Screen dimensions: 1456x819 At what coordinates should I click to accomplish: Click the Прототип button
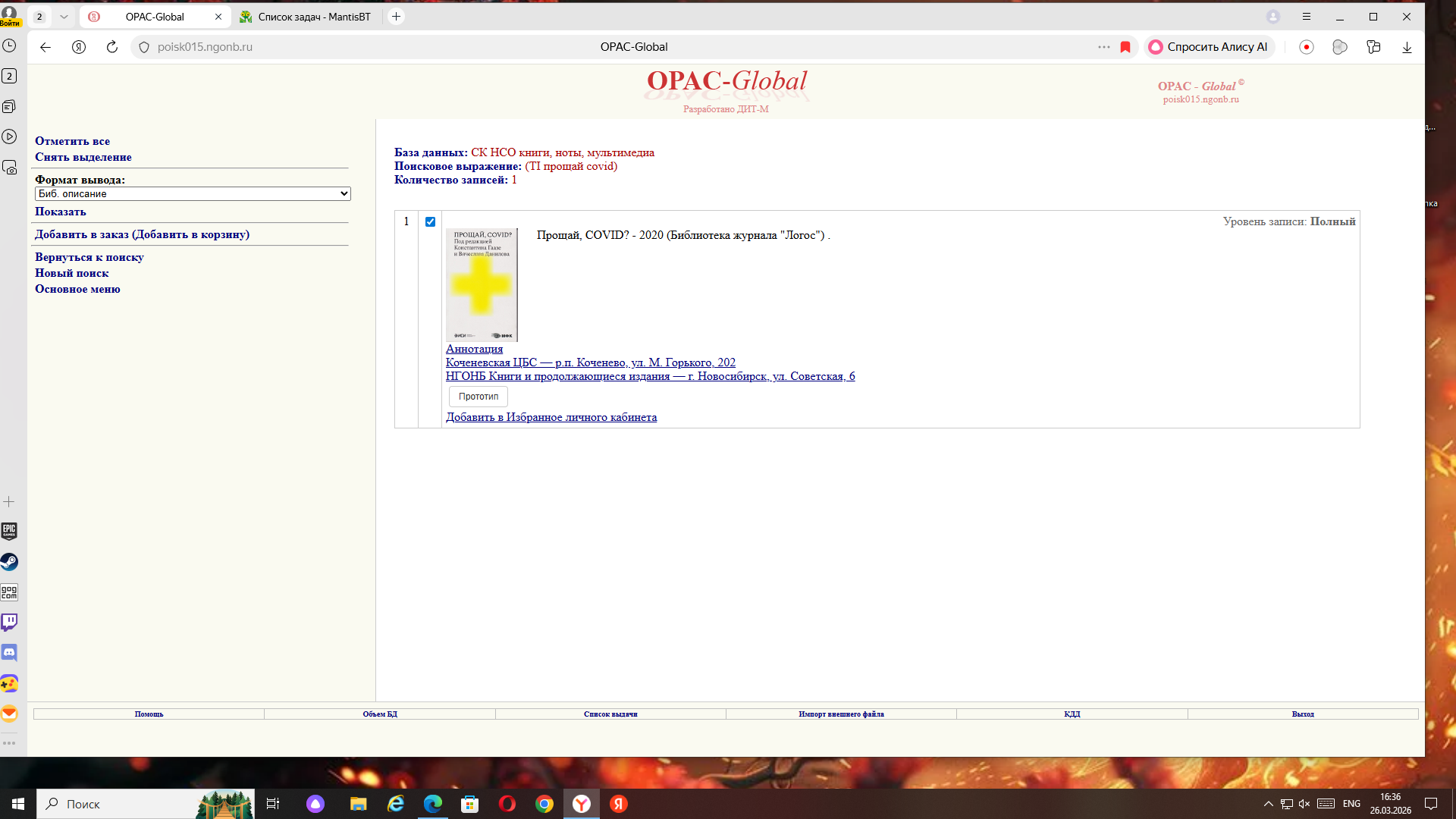[478, 397]
